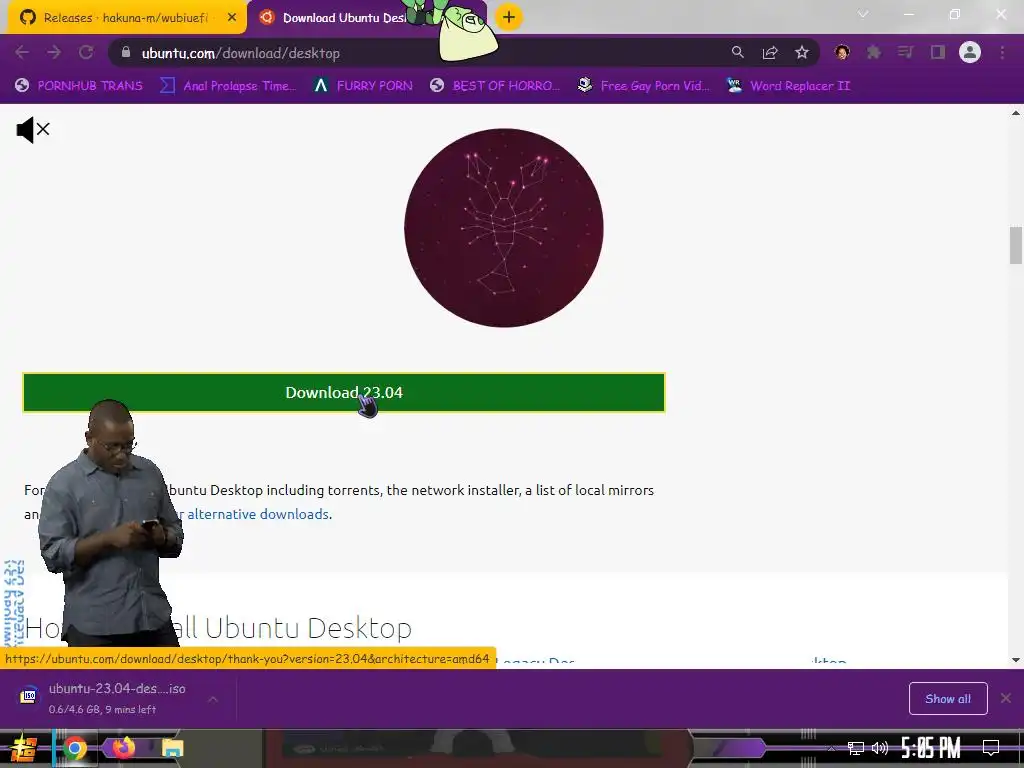This screenshot has height=768, width=1024.
Task: Open the Chrome profile avatar
Action: [x=970, y=52]
